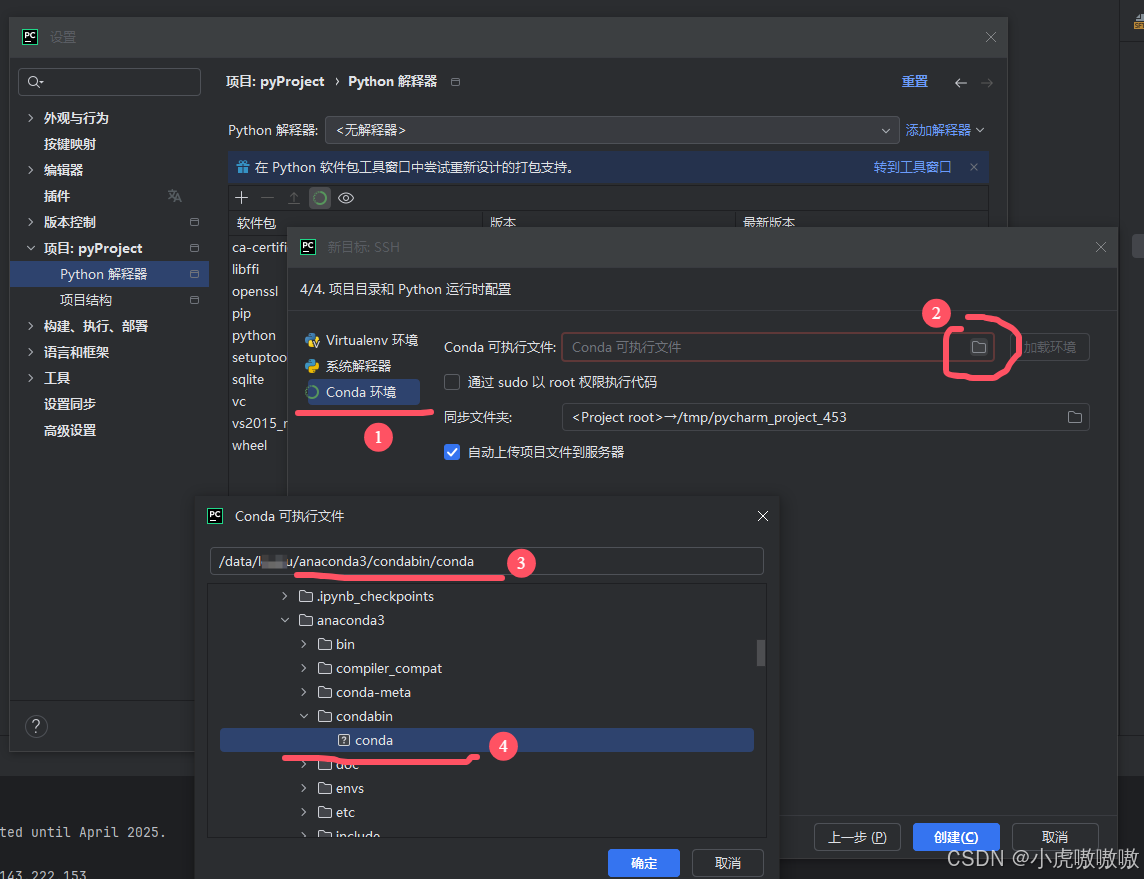Viewport: 1144px width, 879px height.
Task: Expand the envs folder
Action: point(304,788)
